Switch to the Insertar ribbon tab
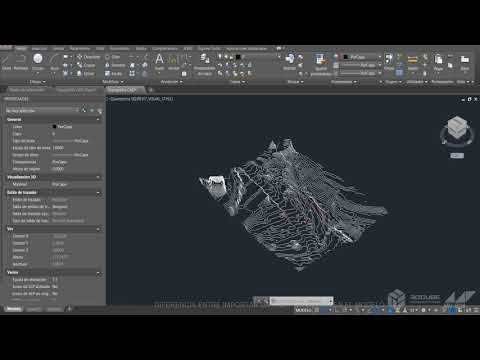This screenshot has height=360, width=480. pyautogui.click(x=39, y=49)
